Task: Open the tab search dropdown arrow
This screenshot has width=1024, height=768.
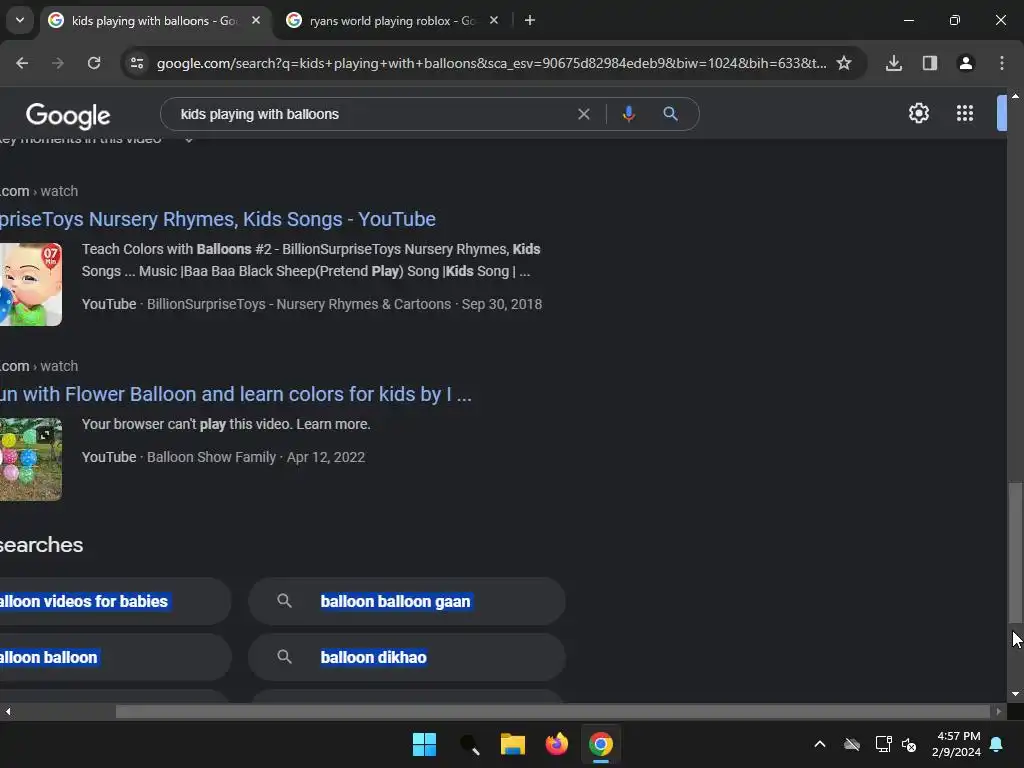Action: point(20,20)
